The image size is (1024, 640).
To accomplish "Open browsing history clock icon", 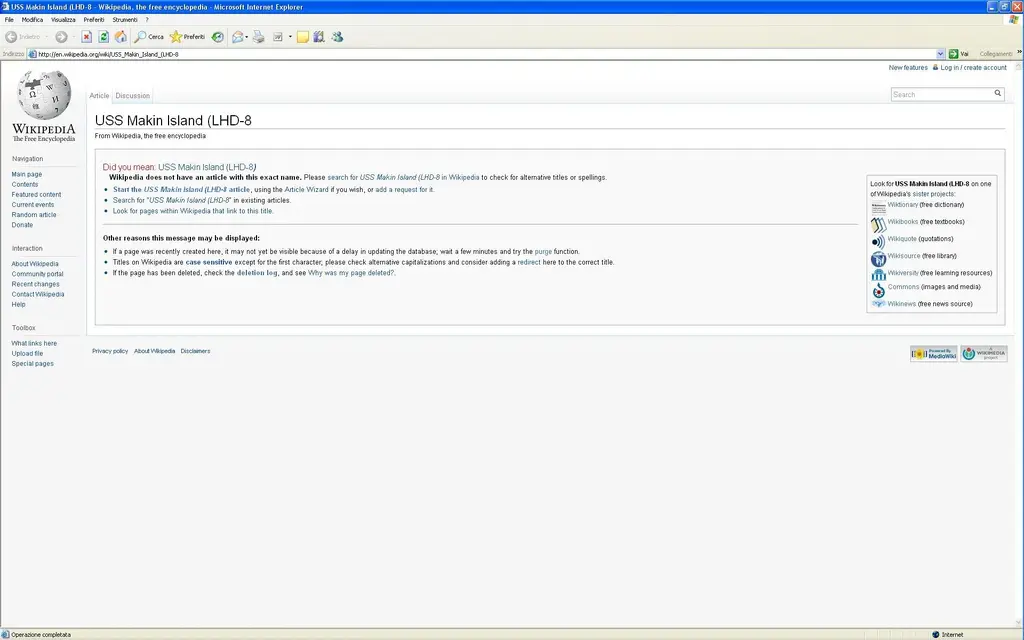I will pyautogui.click(x=217, y=37).
